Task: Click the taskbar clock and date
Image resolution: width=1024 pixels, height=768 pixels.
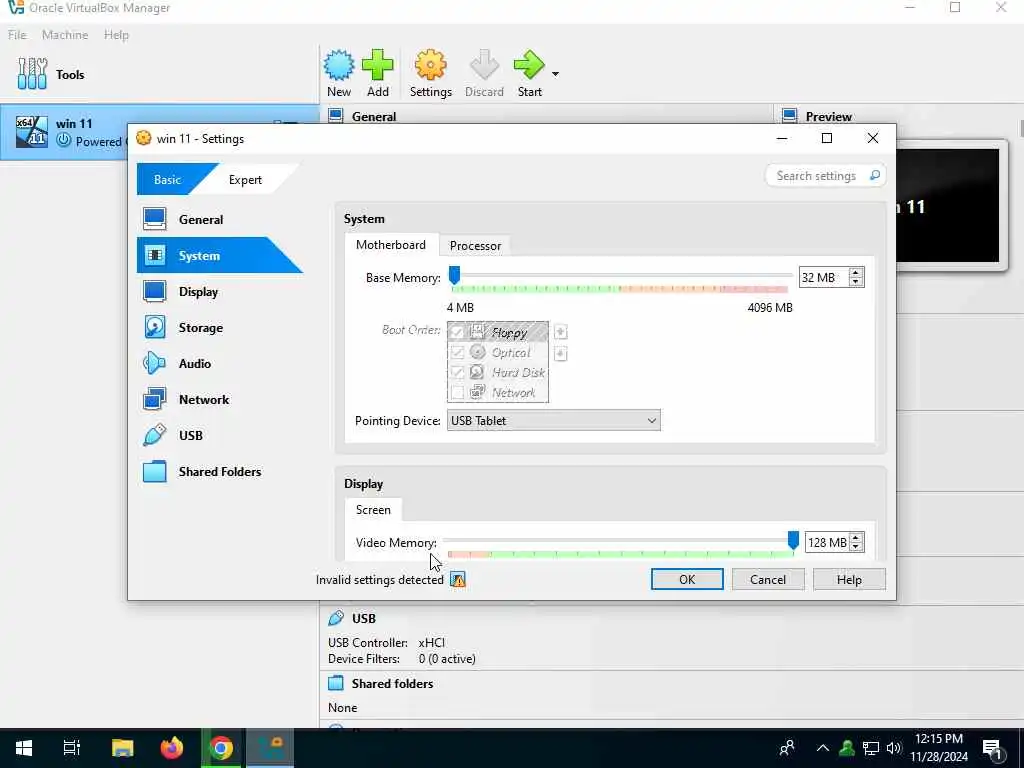Action: [939, 748]
